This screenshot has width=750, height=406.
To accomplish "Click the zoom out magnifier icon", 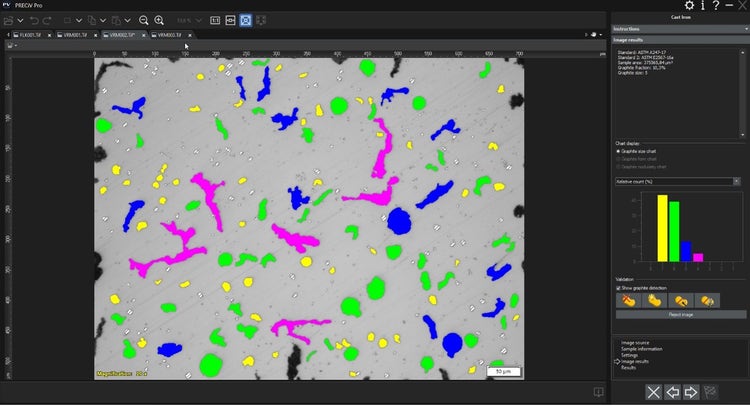I will pos(144,20).
